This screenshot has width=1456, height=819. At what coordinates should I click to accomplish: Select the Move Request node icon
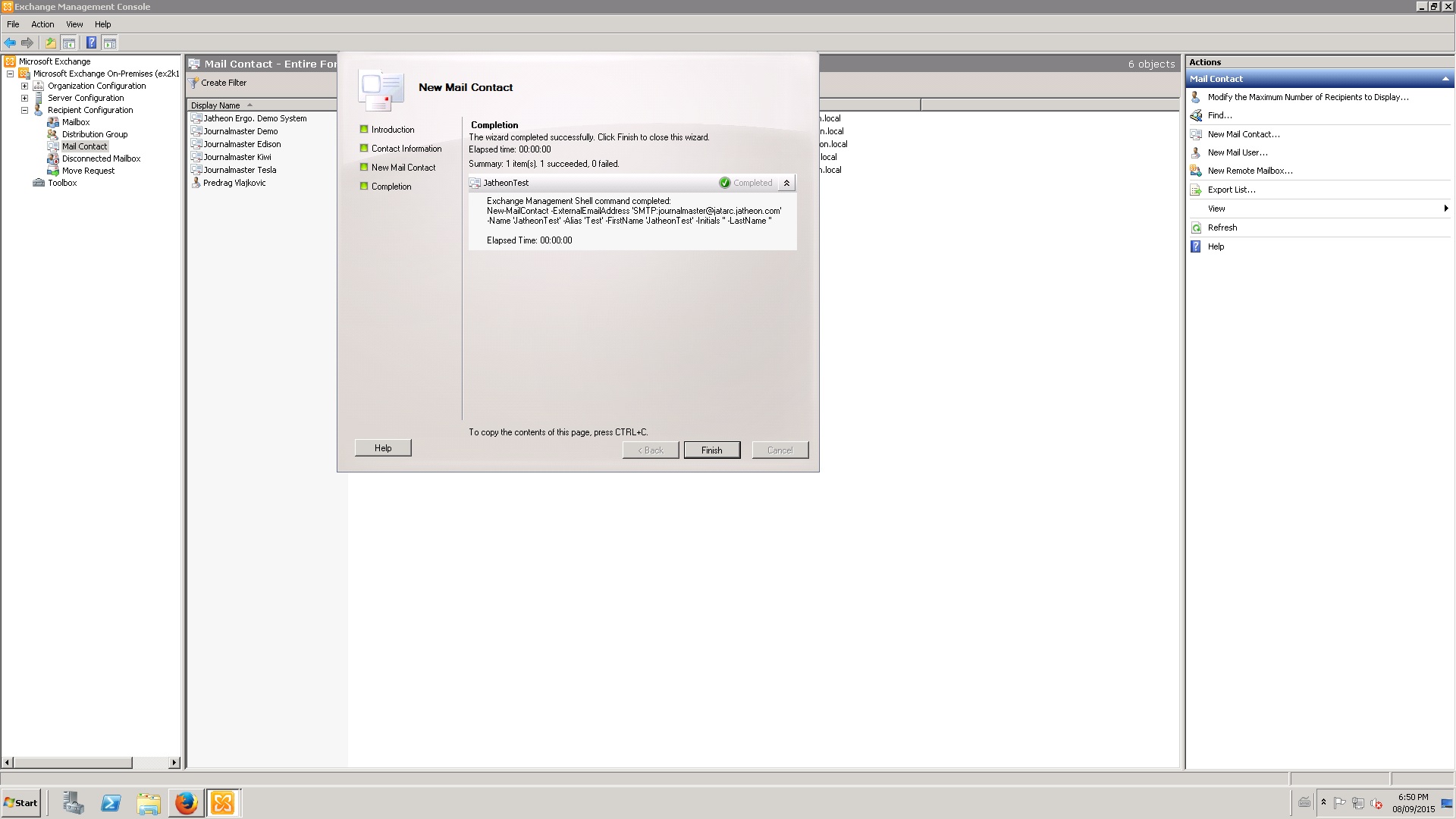point(53,171)
